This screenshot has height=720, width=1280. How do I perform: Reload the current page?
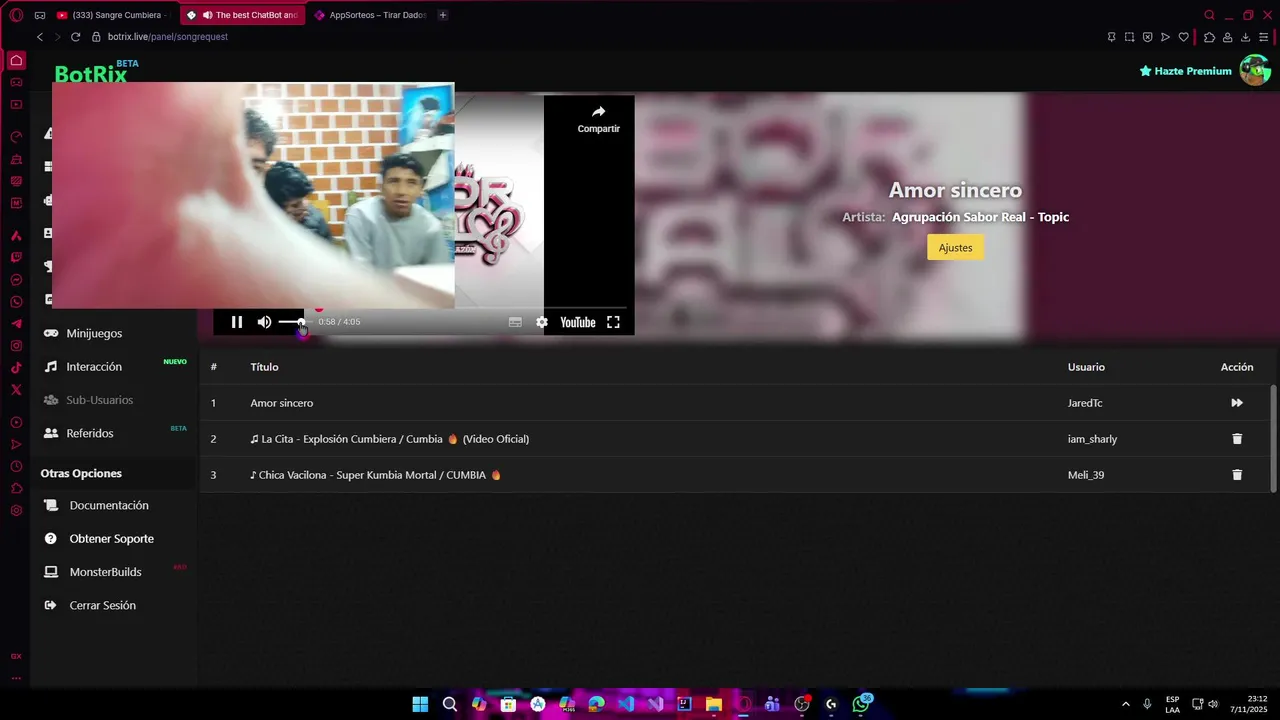click(x=75, y=37)
